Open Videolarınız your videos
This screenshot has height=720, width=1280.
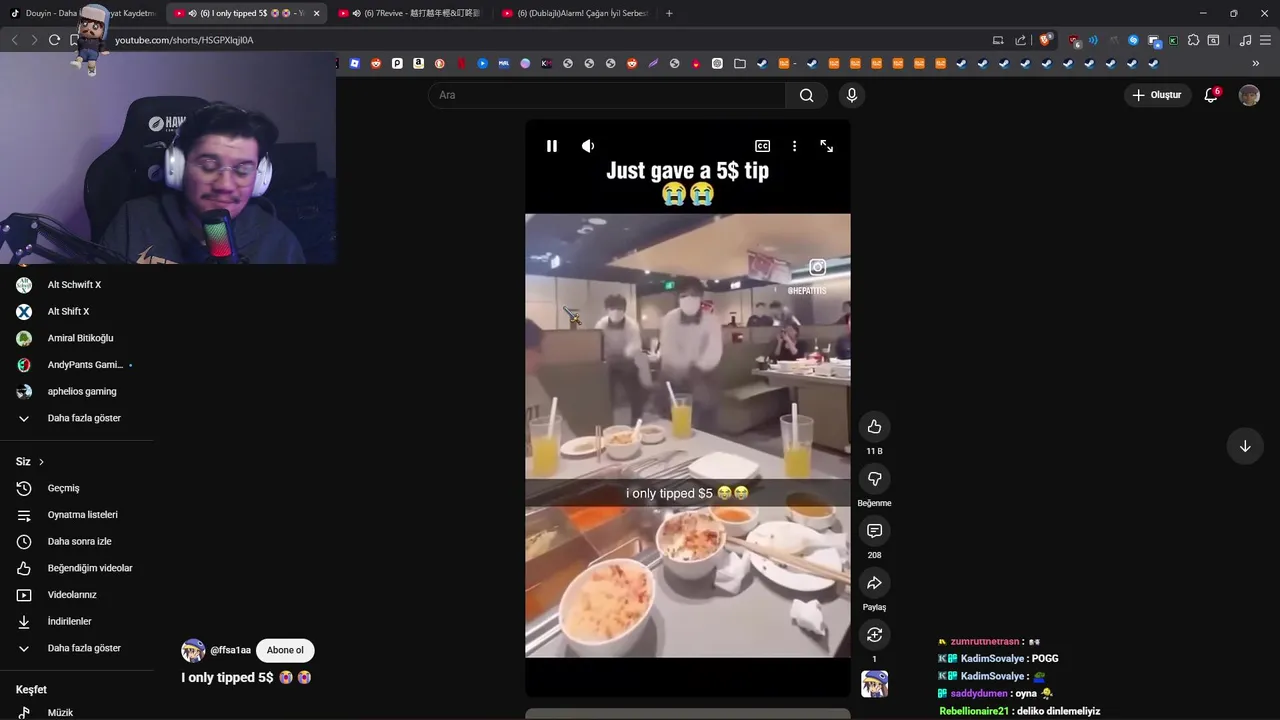click(77, 595)
